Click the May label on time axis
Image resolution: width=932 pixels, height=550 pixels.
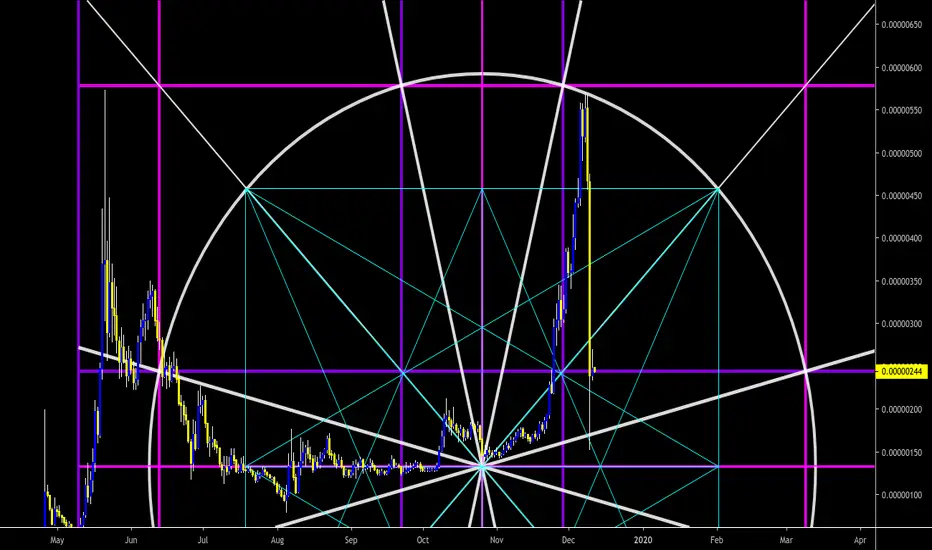pos(57,540)
